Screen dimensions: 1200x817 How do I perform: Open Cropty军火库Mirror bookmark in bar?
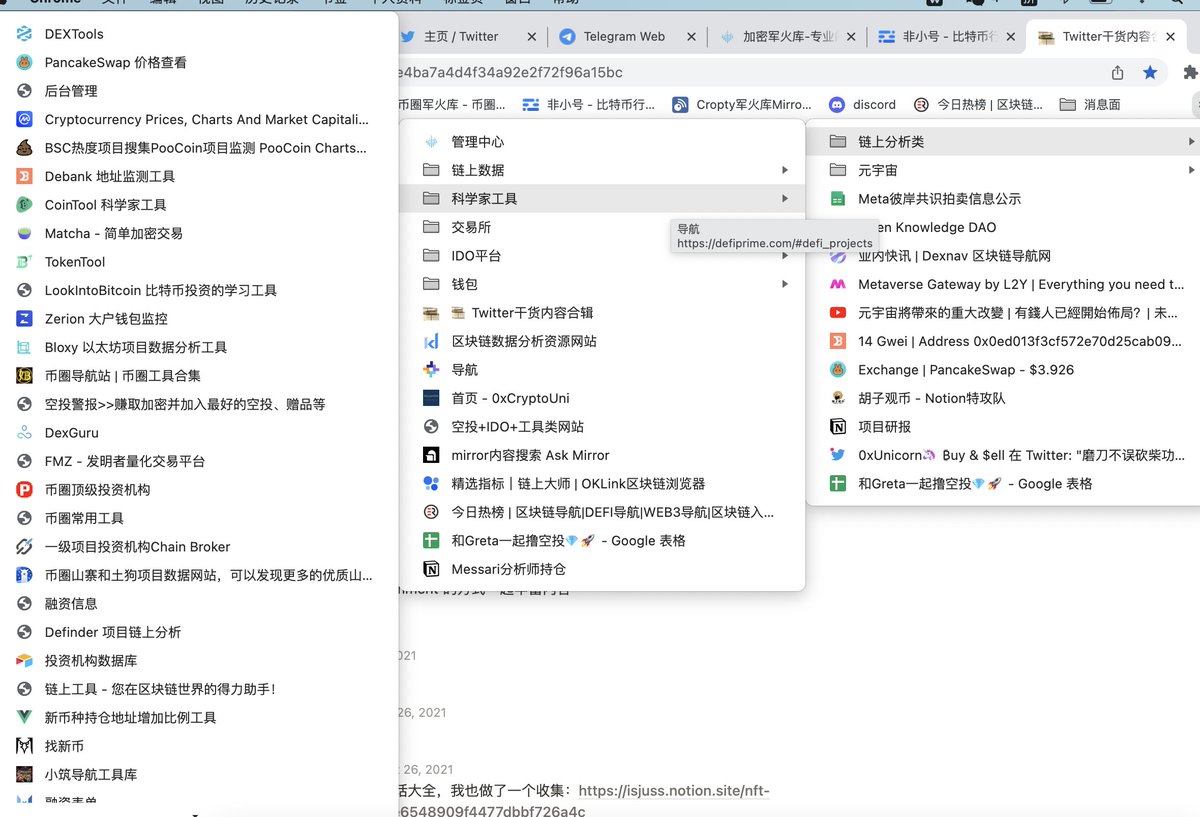tap(742, 104)
